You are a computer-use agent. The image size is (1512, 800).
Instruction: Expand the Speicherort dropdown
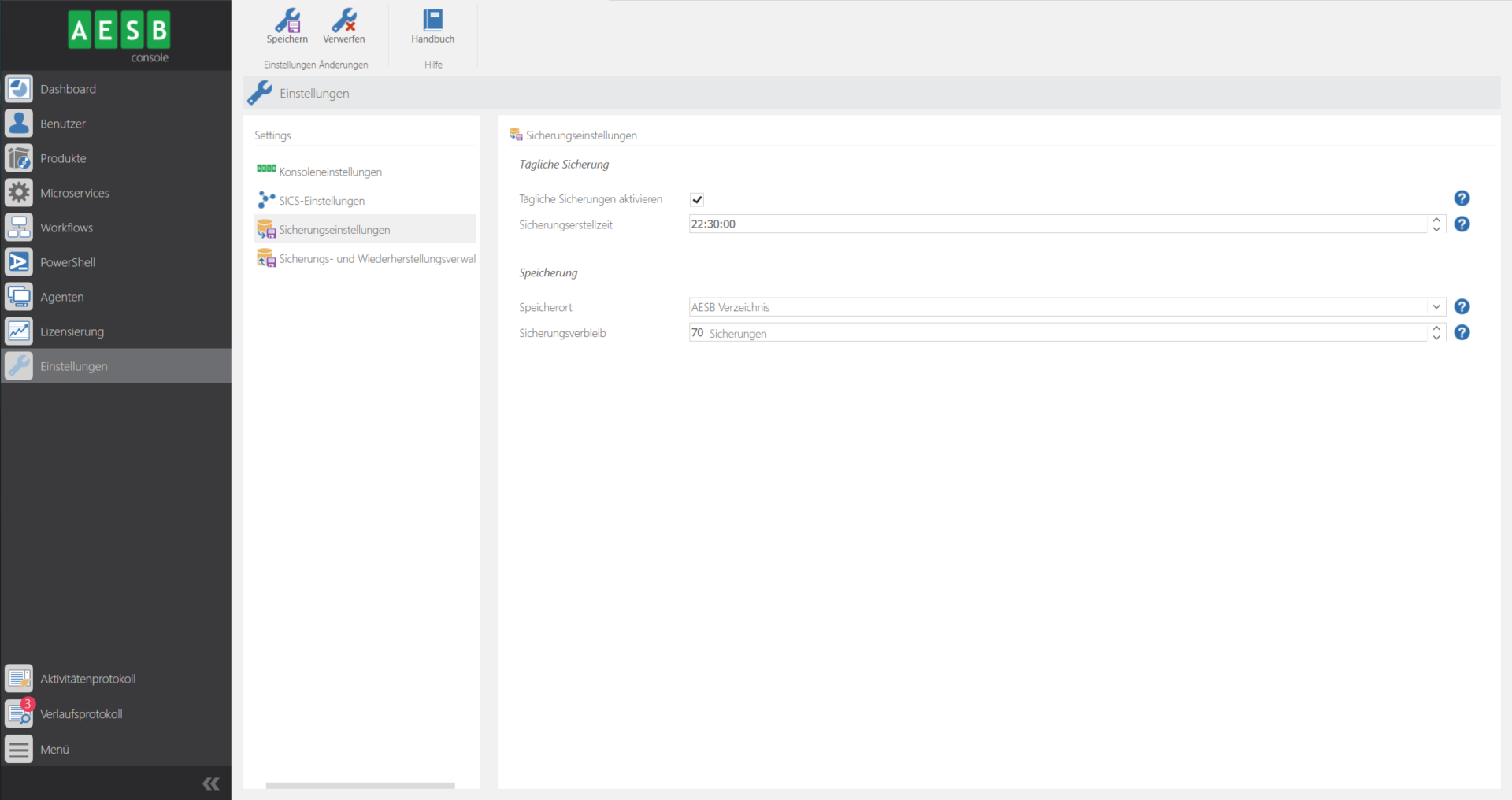(1436, 307)
